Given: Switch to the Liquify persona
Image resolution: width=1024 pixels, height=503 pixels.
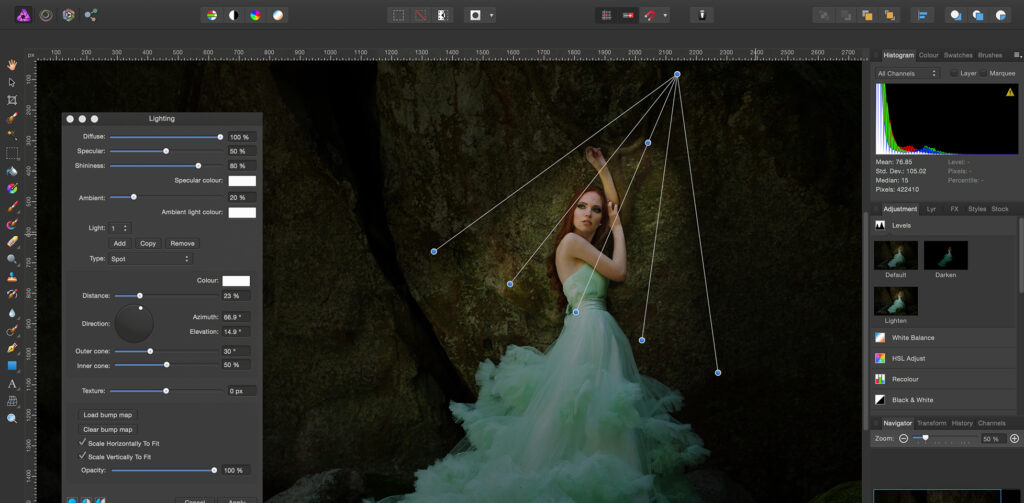Looking at the screenshot, I should pyautogui.click(x=46, y=15).
